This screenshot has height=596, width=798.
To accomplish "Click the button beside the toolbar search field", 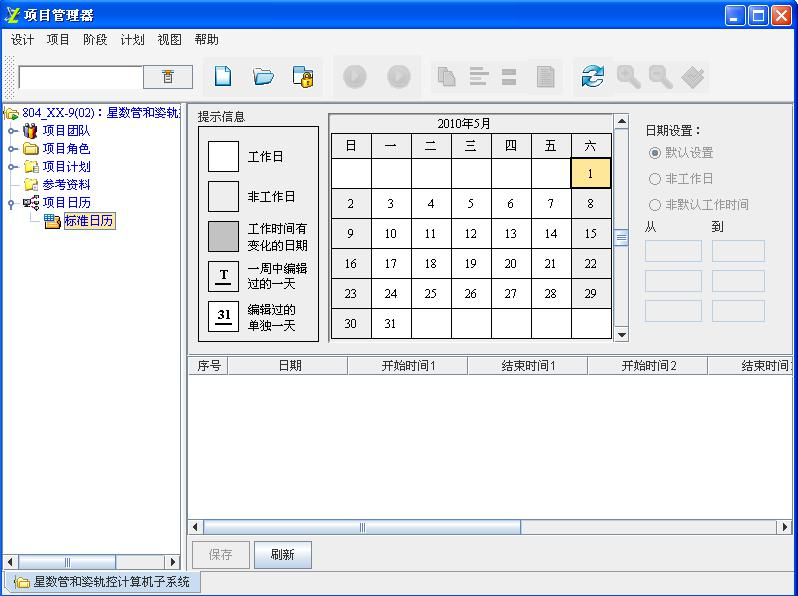I will (168, 77).
